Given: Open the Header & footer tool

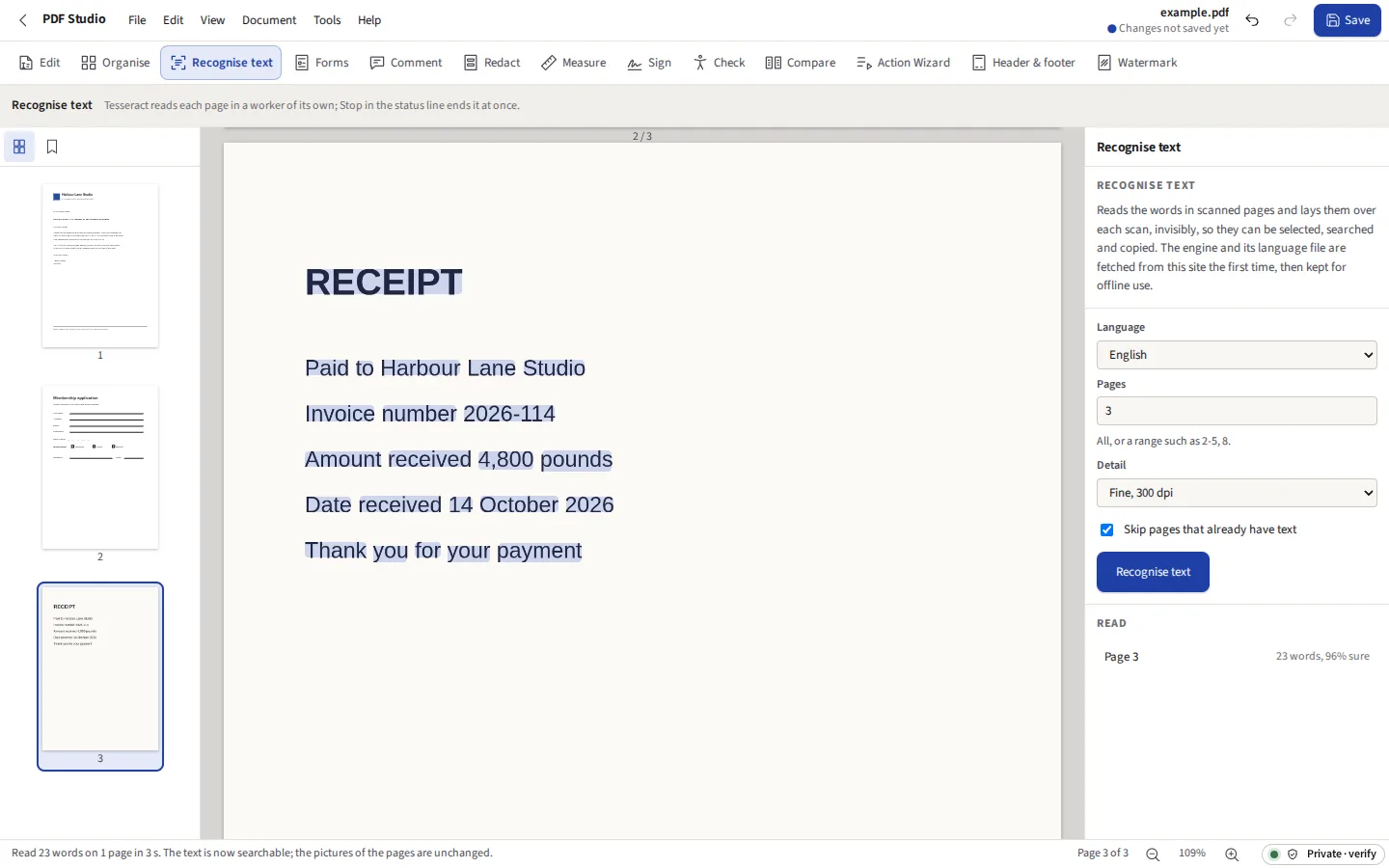Looking at the screenshot, I should (x=1023, y=63).
